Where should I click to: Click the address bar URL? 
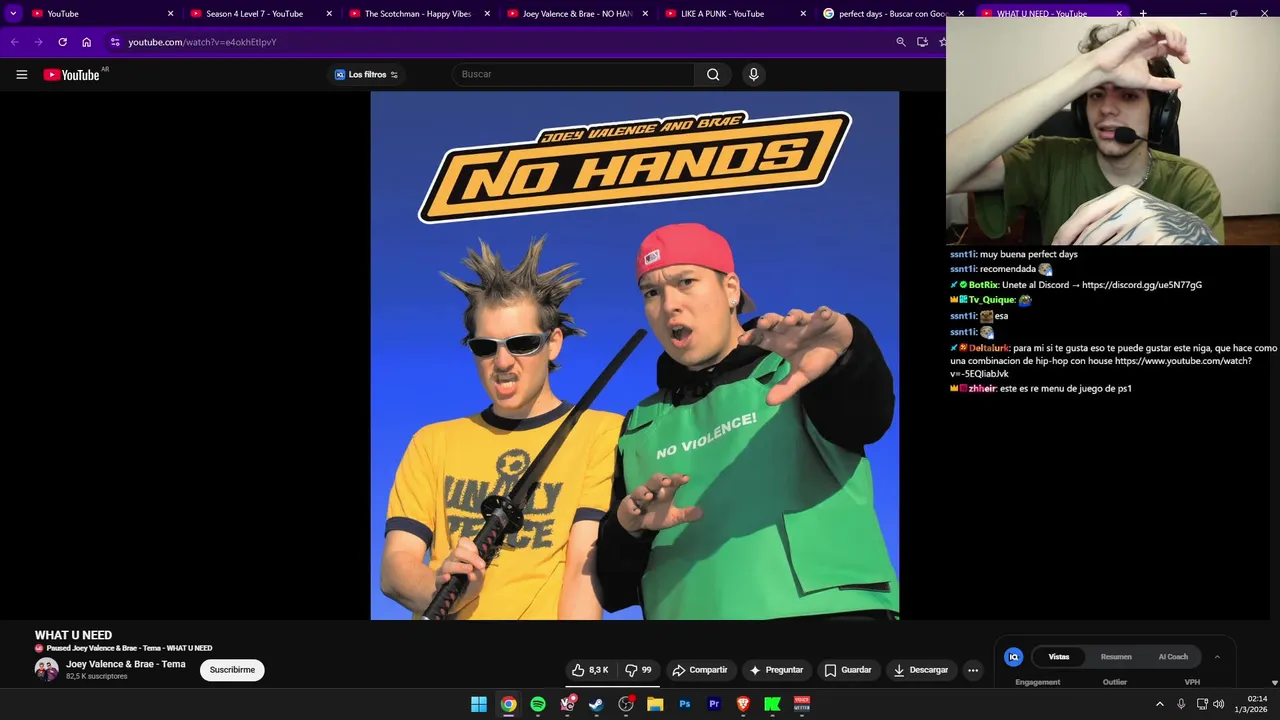(x=202, y=42)
